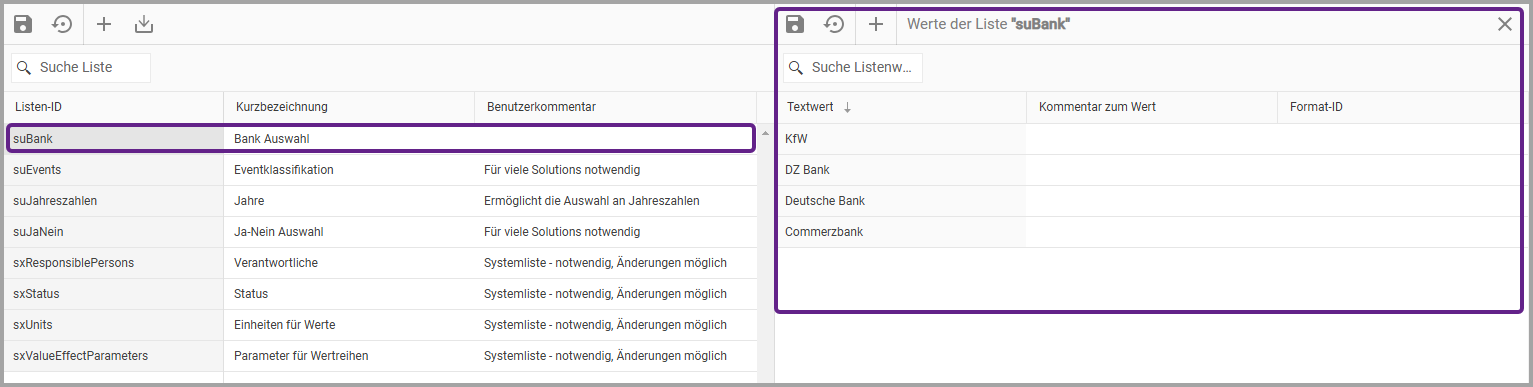Add a new value to suBank list
1533x387 pixels.
click(x=876, y=24)
